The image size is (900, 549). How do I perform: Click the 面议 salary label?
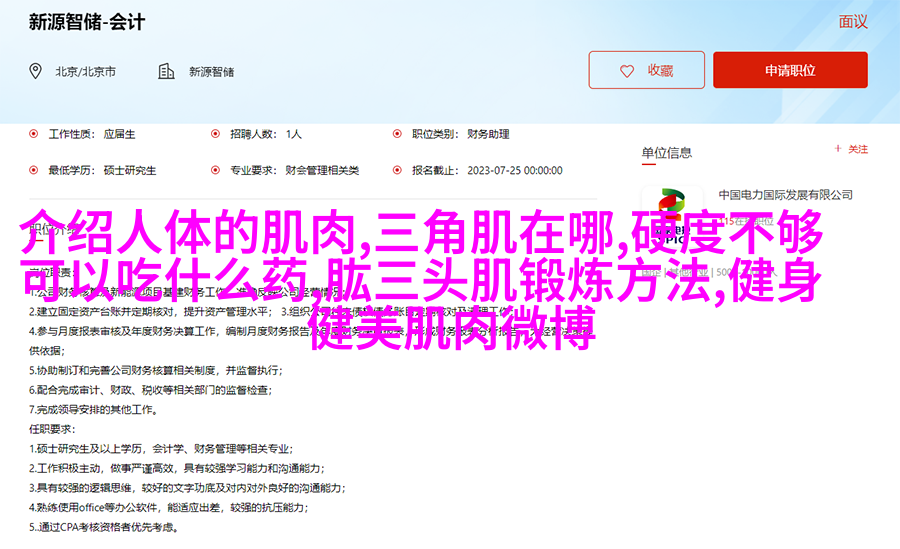[x=852, y=22]
